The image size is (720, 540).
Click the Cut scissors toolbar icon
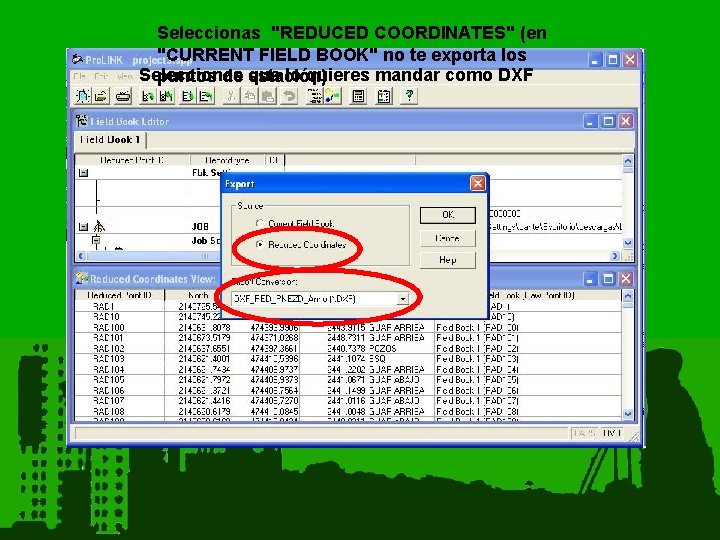pos(231,96)
